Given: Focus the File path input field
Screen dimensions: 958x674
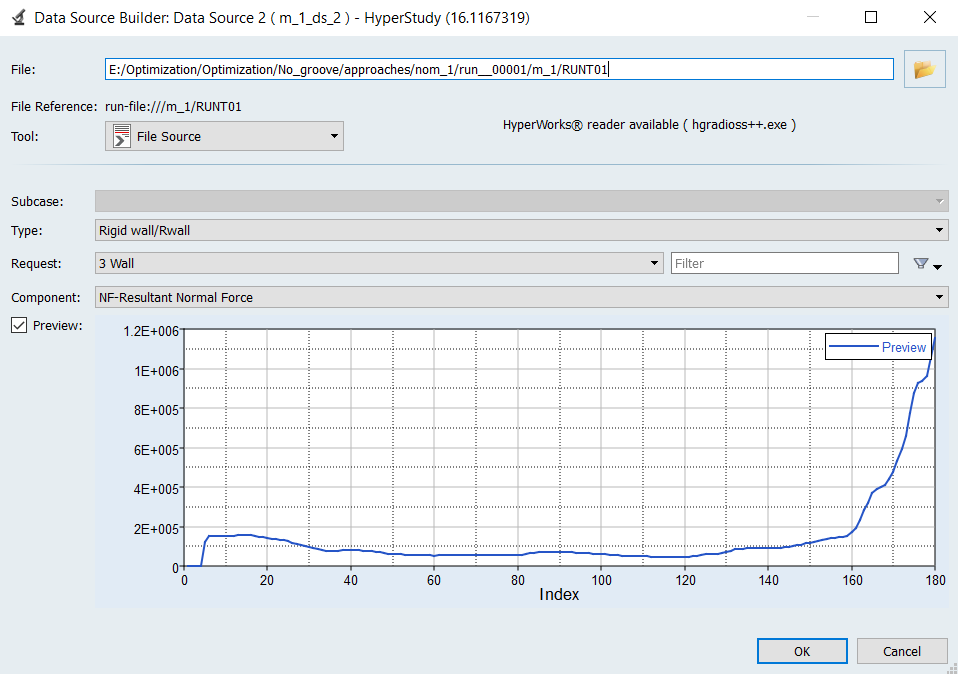Looking at the screenshot, I should (499, 69).
